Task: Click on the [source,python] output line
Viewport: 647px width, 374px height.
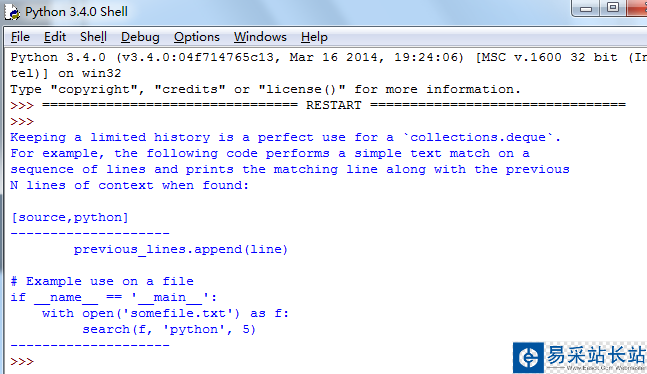Action: (x=70, y=218)
